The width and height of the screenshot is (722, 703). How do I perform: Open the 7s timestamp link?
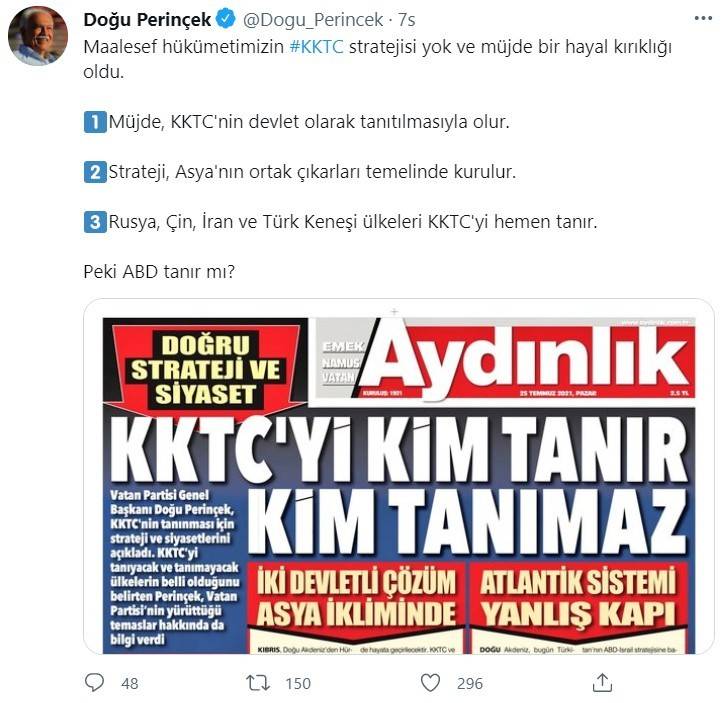(x=407, y=20)
